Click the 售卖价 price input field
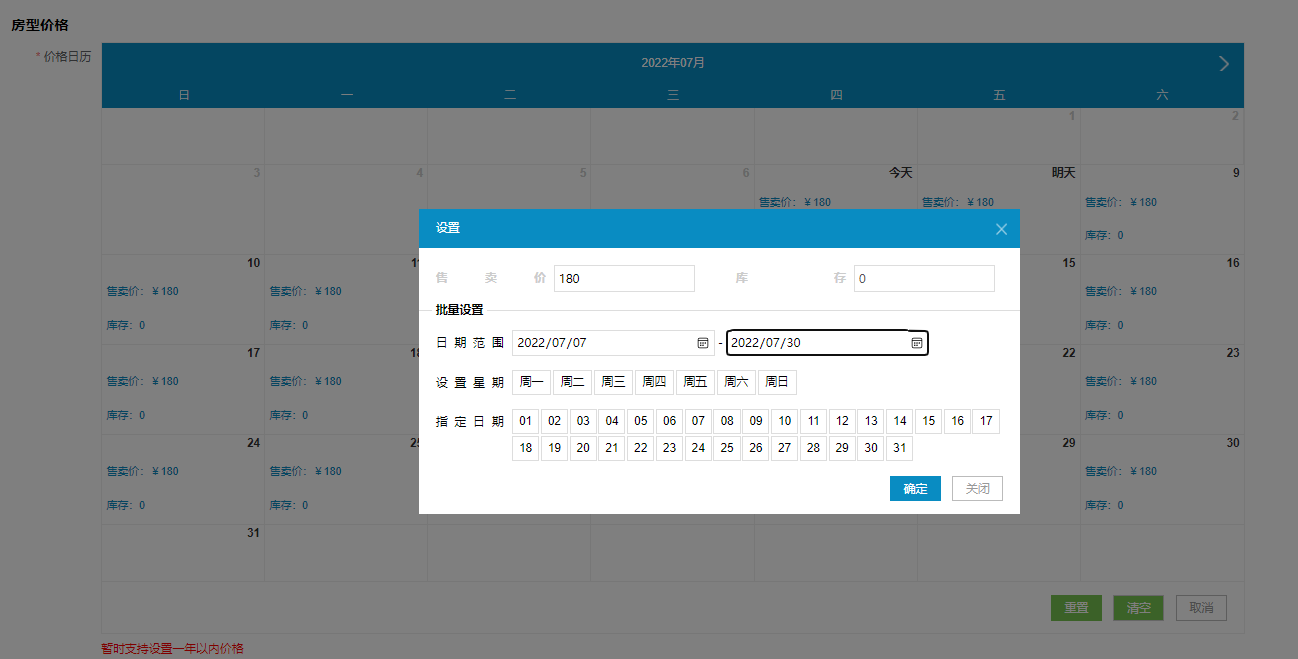The image size is (1298, 659). click(x=624, y=279)
